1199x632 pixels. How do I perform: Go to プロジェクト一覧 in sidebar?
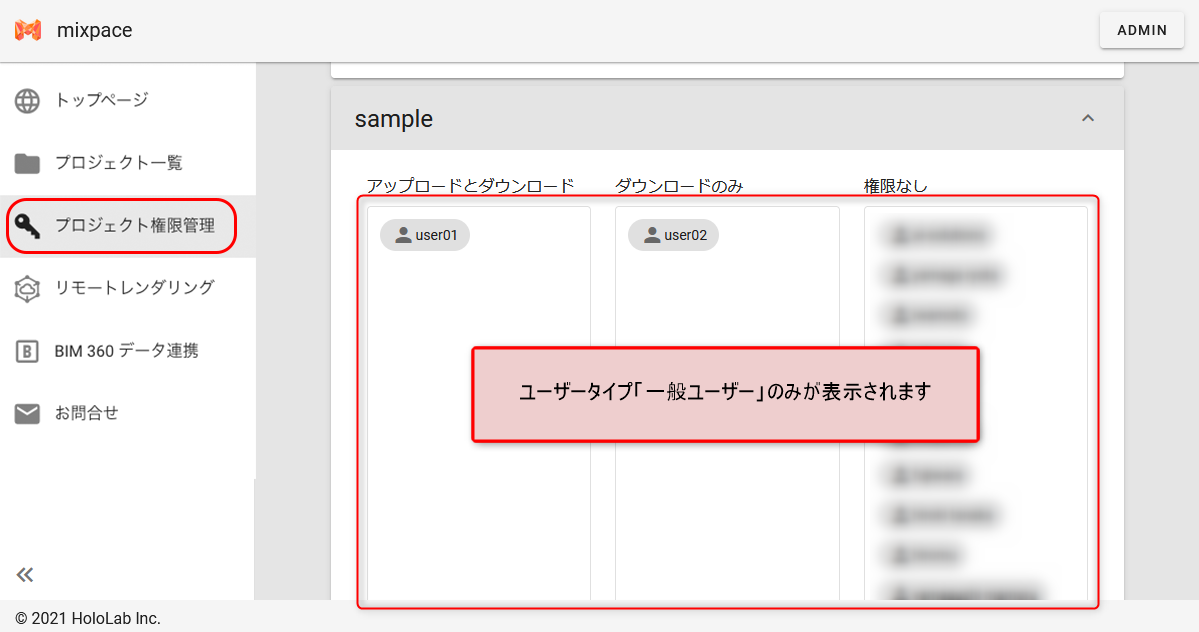click(118, 163)
